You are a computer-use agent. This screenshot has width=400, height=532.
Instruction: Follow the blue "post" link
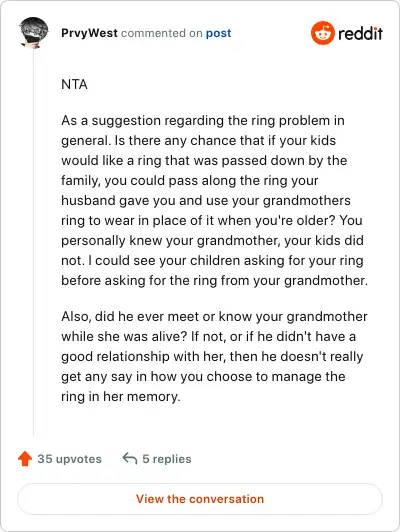coord(218,33)
